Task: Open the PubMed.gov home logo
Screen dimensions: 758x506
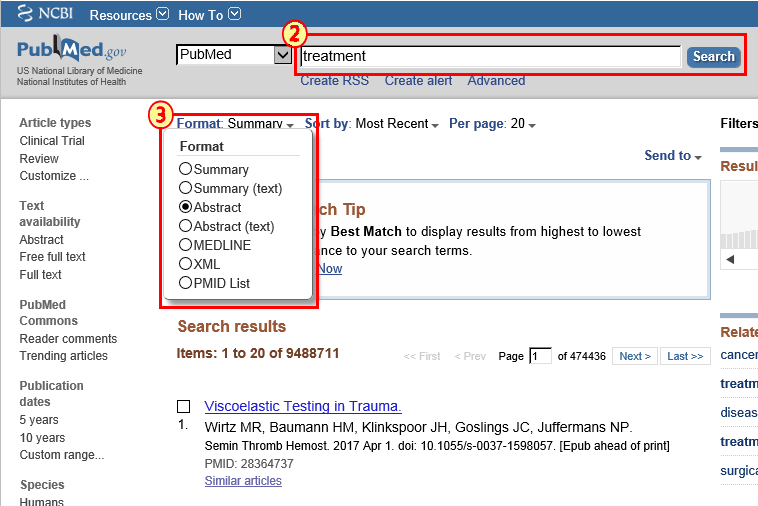Action: tap(72, 48)
